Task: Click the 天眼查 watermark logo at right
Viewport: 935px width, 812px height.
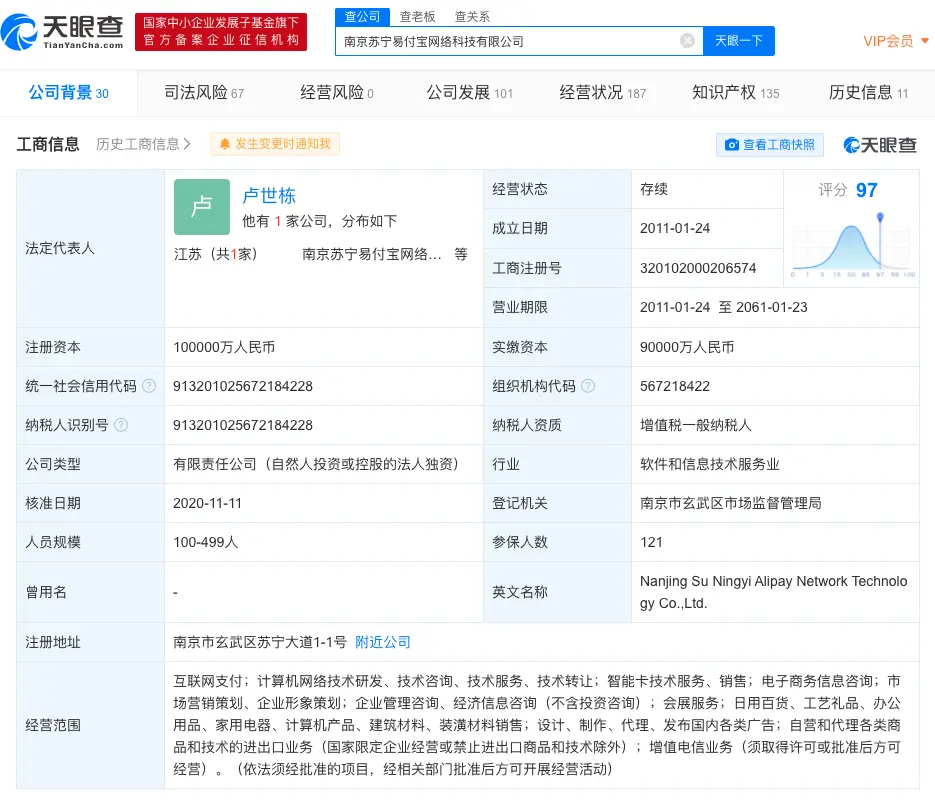Action: coord(880,145)
